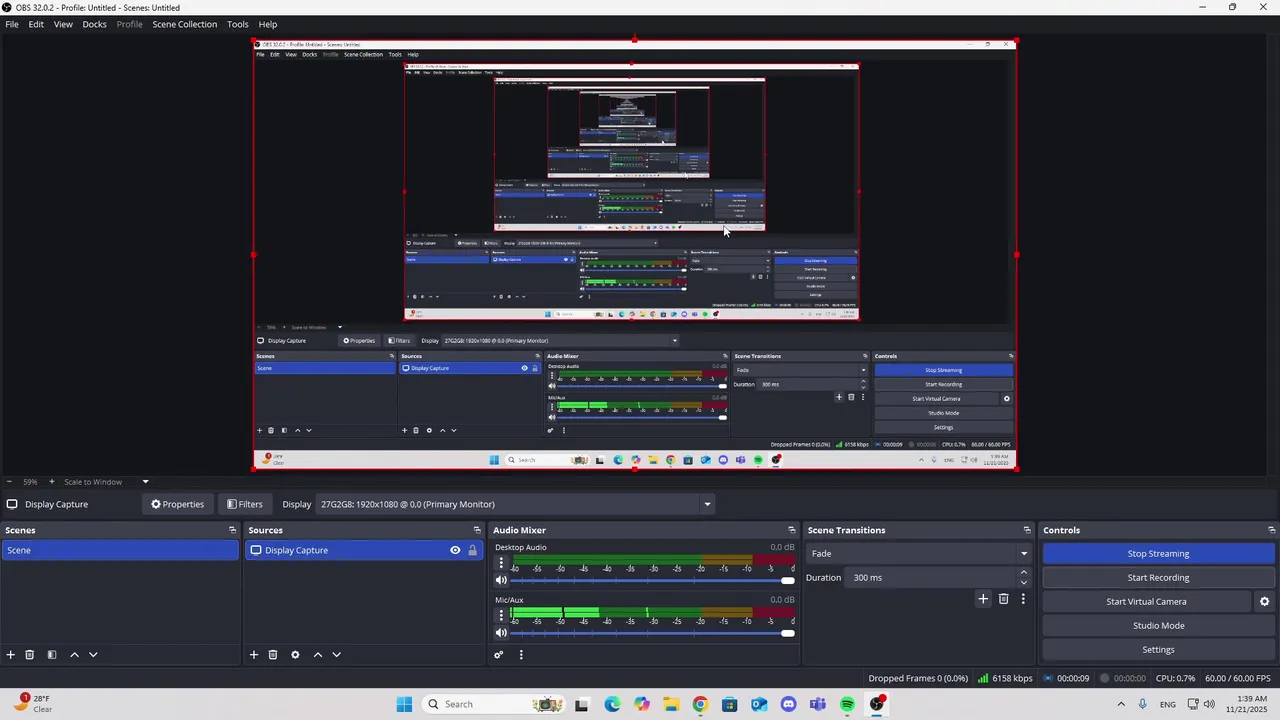This screenshot has height=720, width=1280.
Task: Remove selected scene with the Scenes trash icon
Action: point(29,655)
